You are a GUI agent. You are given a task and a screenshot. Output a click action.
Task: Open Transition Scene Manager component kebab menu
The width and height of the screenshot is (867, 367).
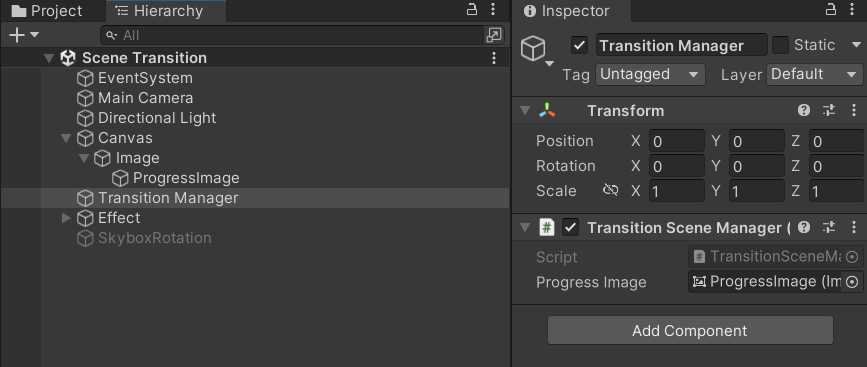point(854,227)
